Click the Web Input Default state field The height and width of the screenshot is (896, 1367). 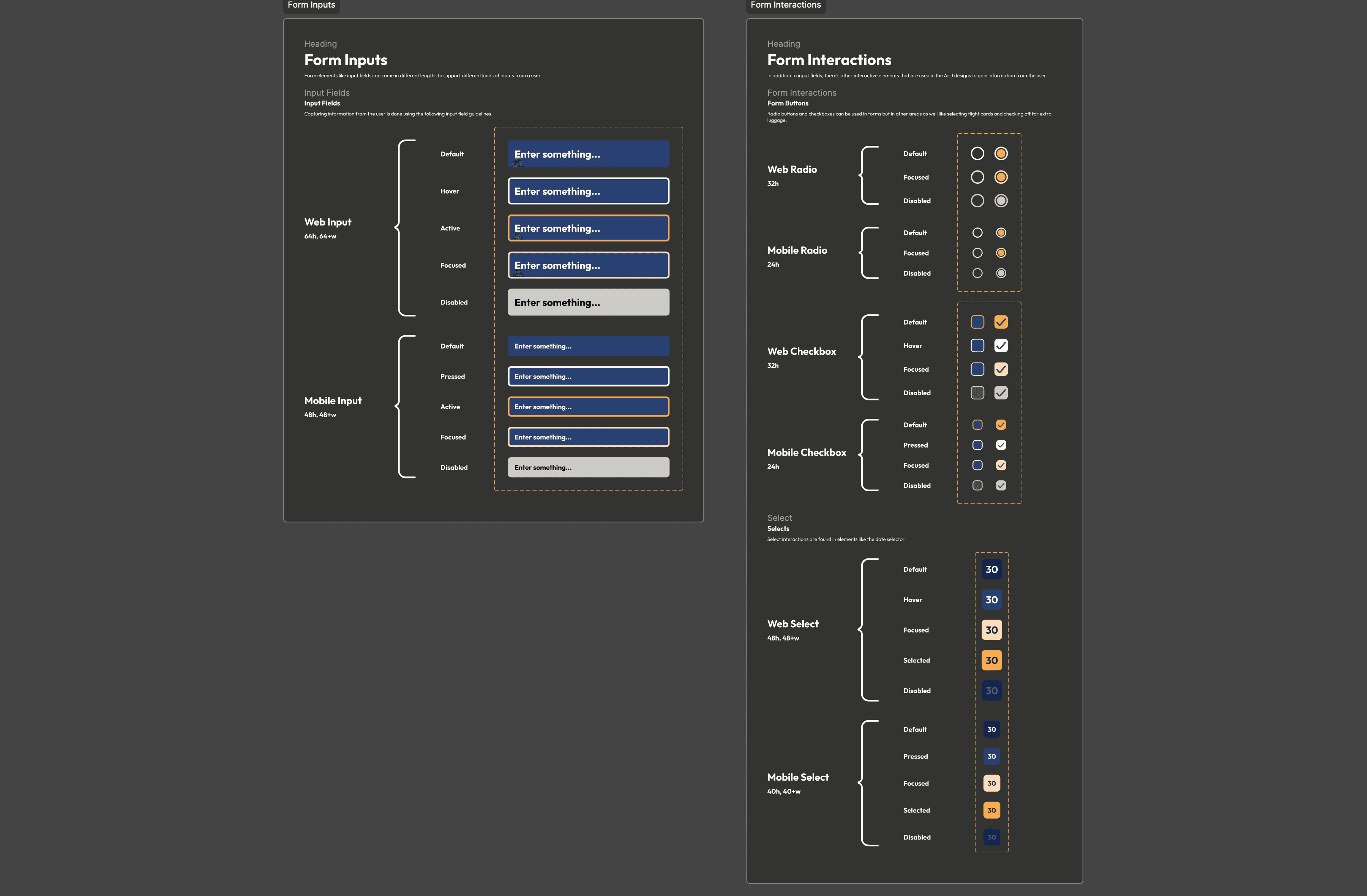pos(588,154)
